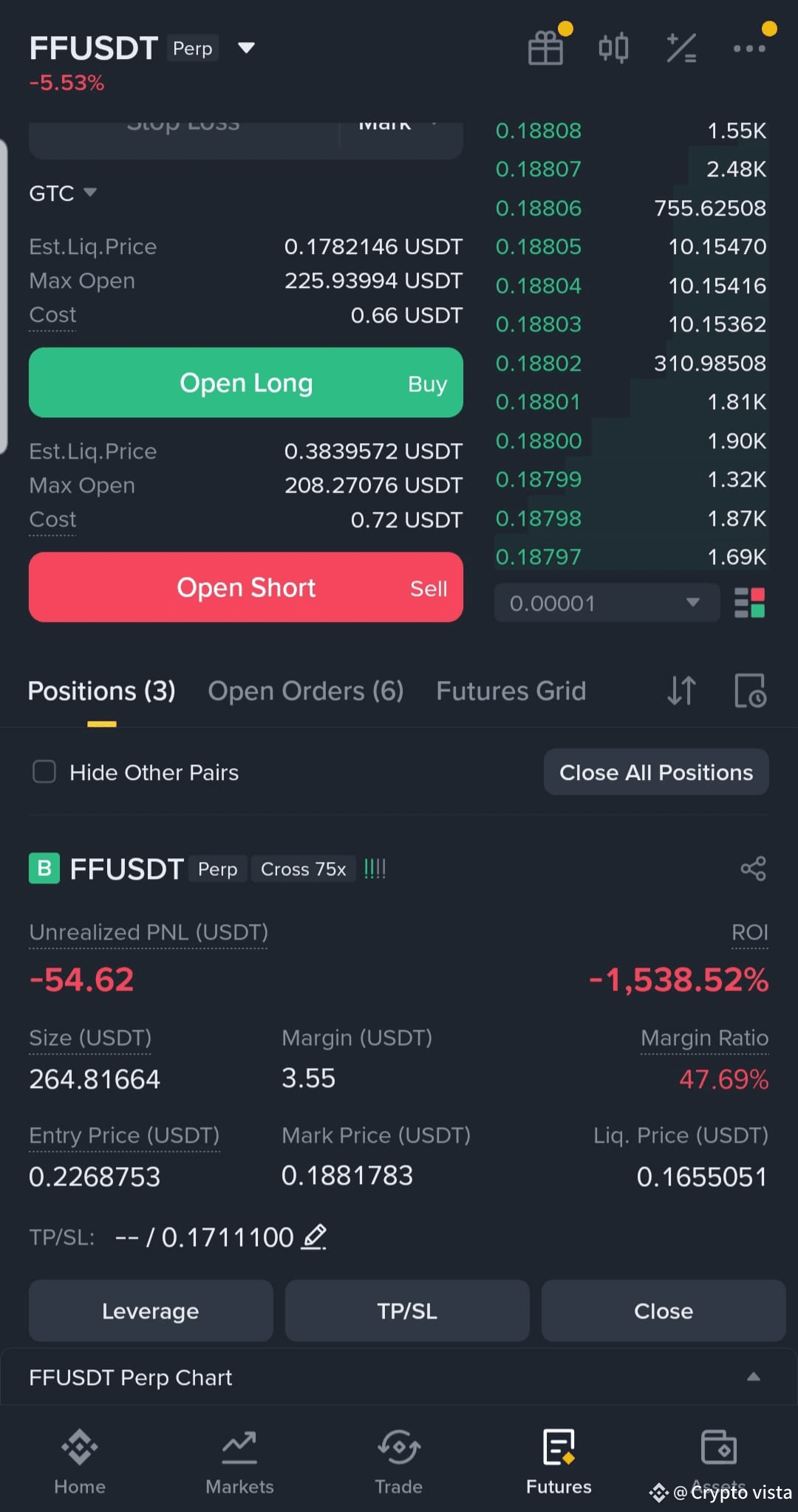Viewport: 798px width, 1512px height.
Task: Open the three-dot more options menu
Action: point(749,48)
